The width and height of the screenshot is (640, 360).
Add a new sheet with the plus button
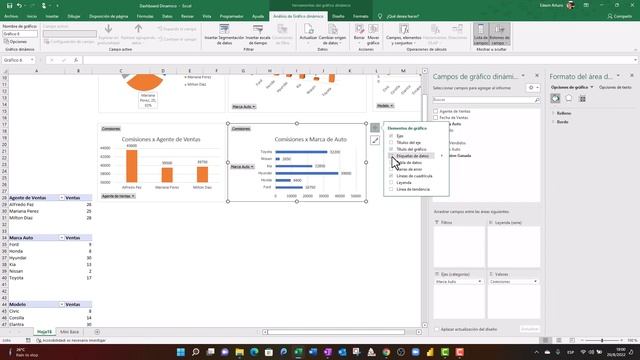[97, 332]
